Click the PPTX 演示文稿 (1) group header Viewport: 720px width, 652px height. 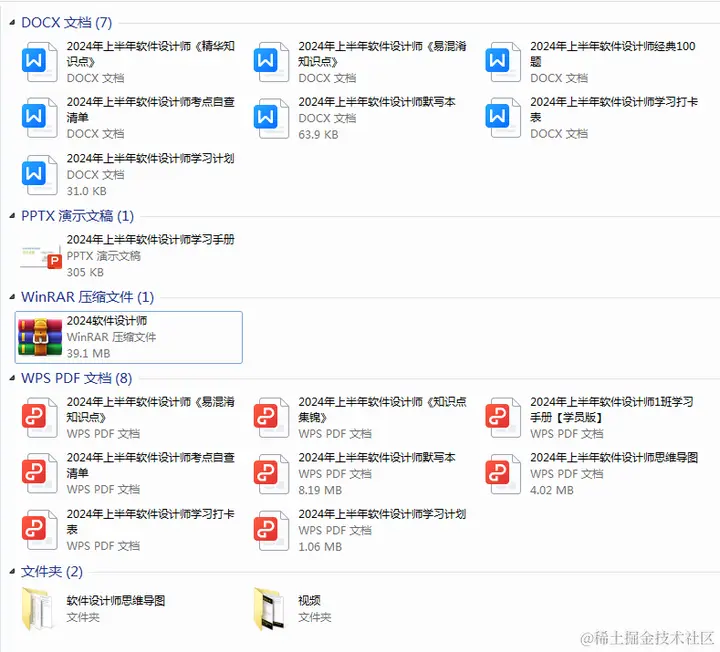point(78,216)
